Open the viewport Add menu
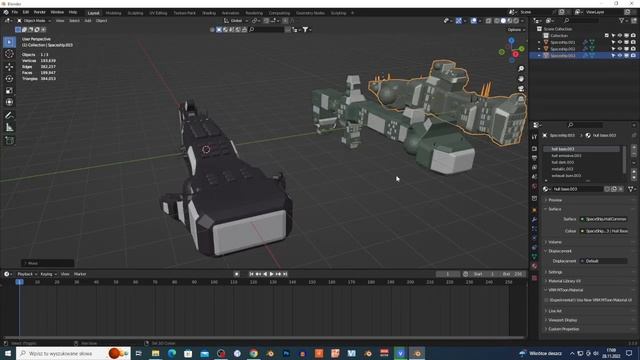The image size is (640, 360). (x=88, y=20)
